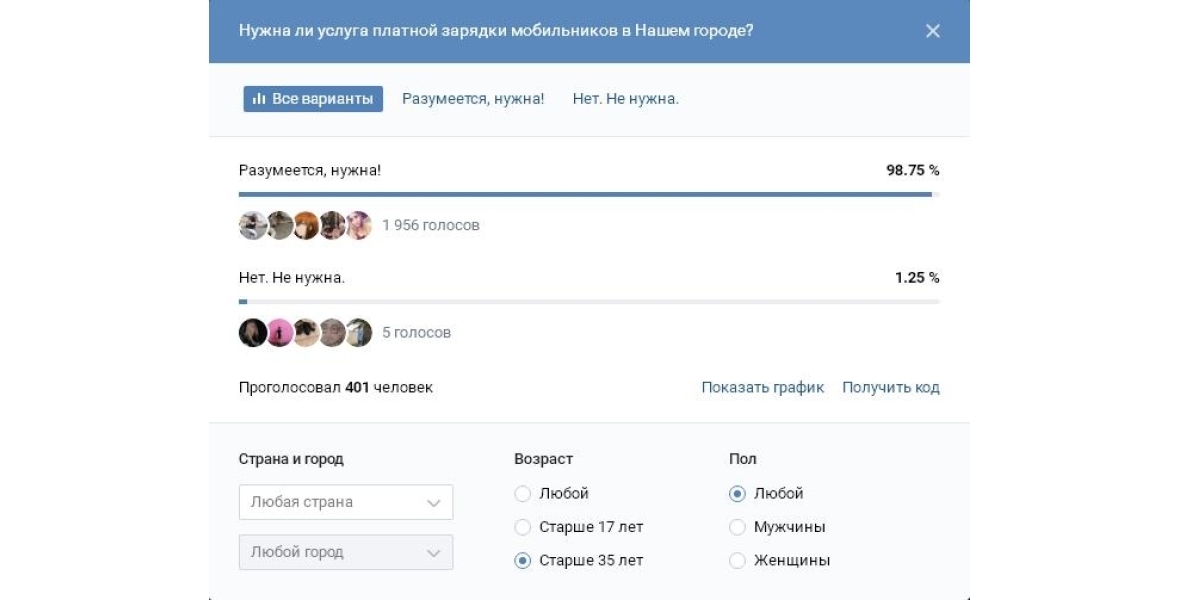1179x600 pixels.
Task: Select the 'Все варианты' tab
Action: (313, 98)
